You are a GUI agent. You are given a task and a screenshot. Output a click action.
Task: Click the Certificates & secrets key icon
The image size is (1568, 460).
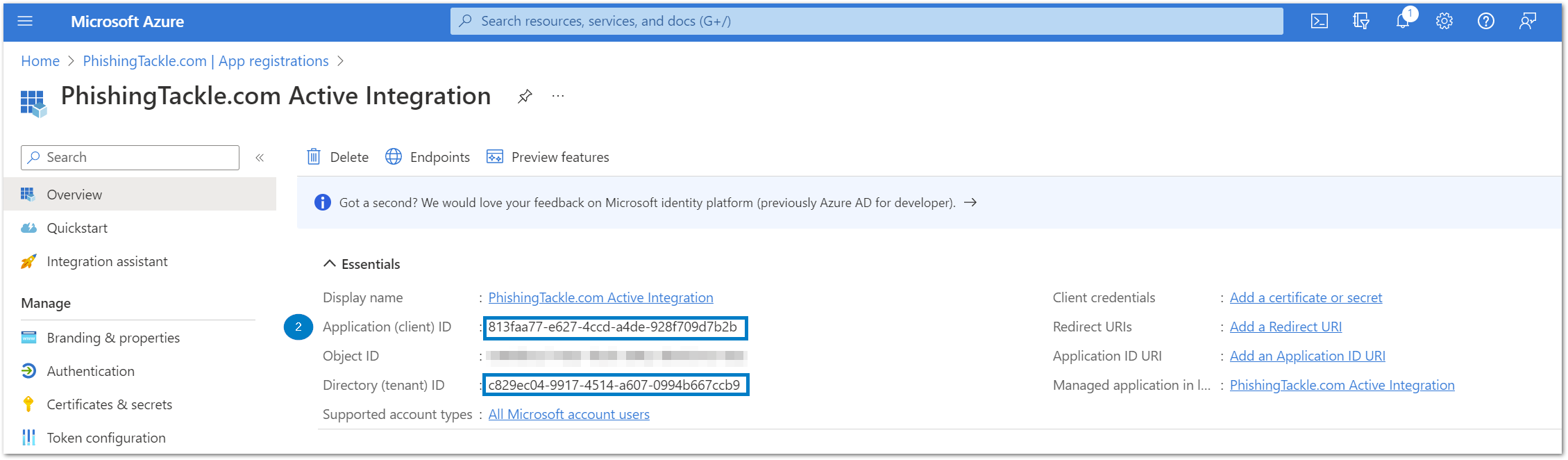(x=28, y=404)
